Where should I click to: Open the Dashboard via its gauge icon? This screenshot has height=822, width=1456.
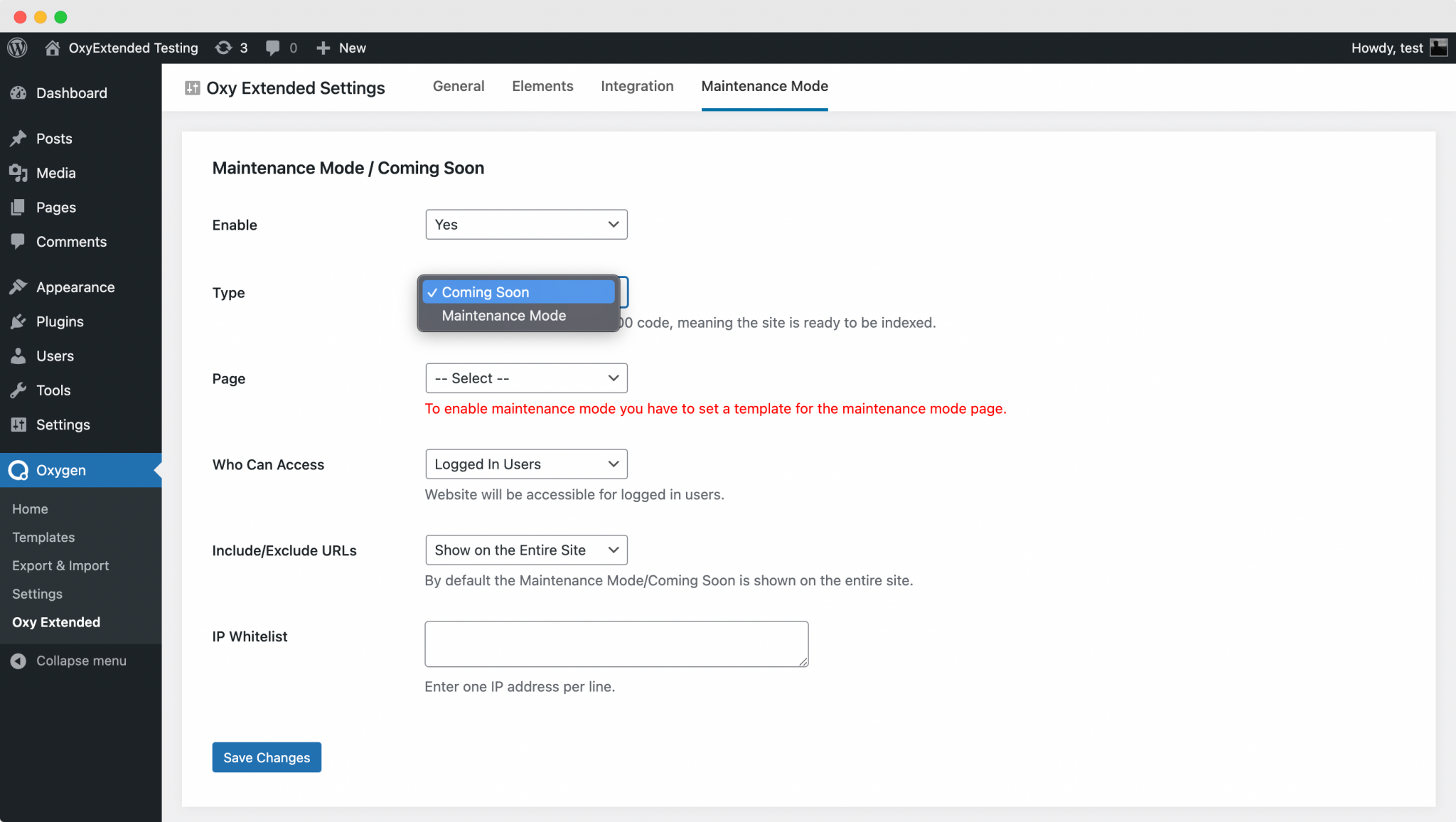click(x=18, y=92)
